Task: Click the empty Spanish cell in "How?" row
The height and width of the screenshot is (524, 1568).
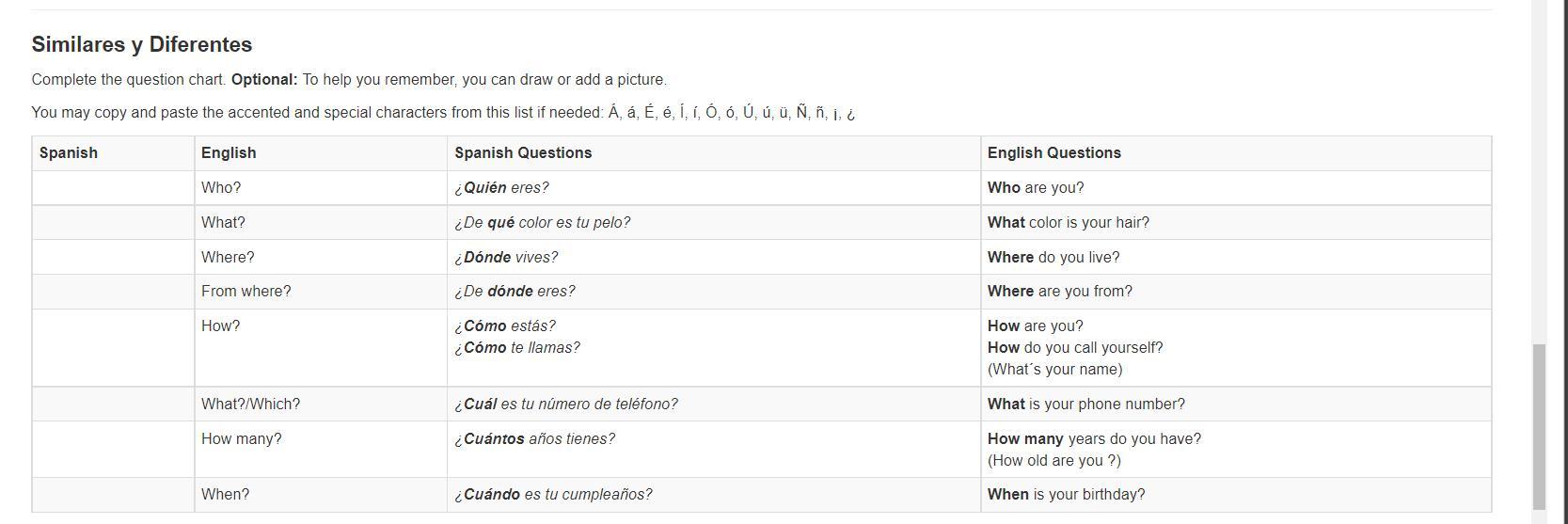Action: 113,348
